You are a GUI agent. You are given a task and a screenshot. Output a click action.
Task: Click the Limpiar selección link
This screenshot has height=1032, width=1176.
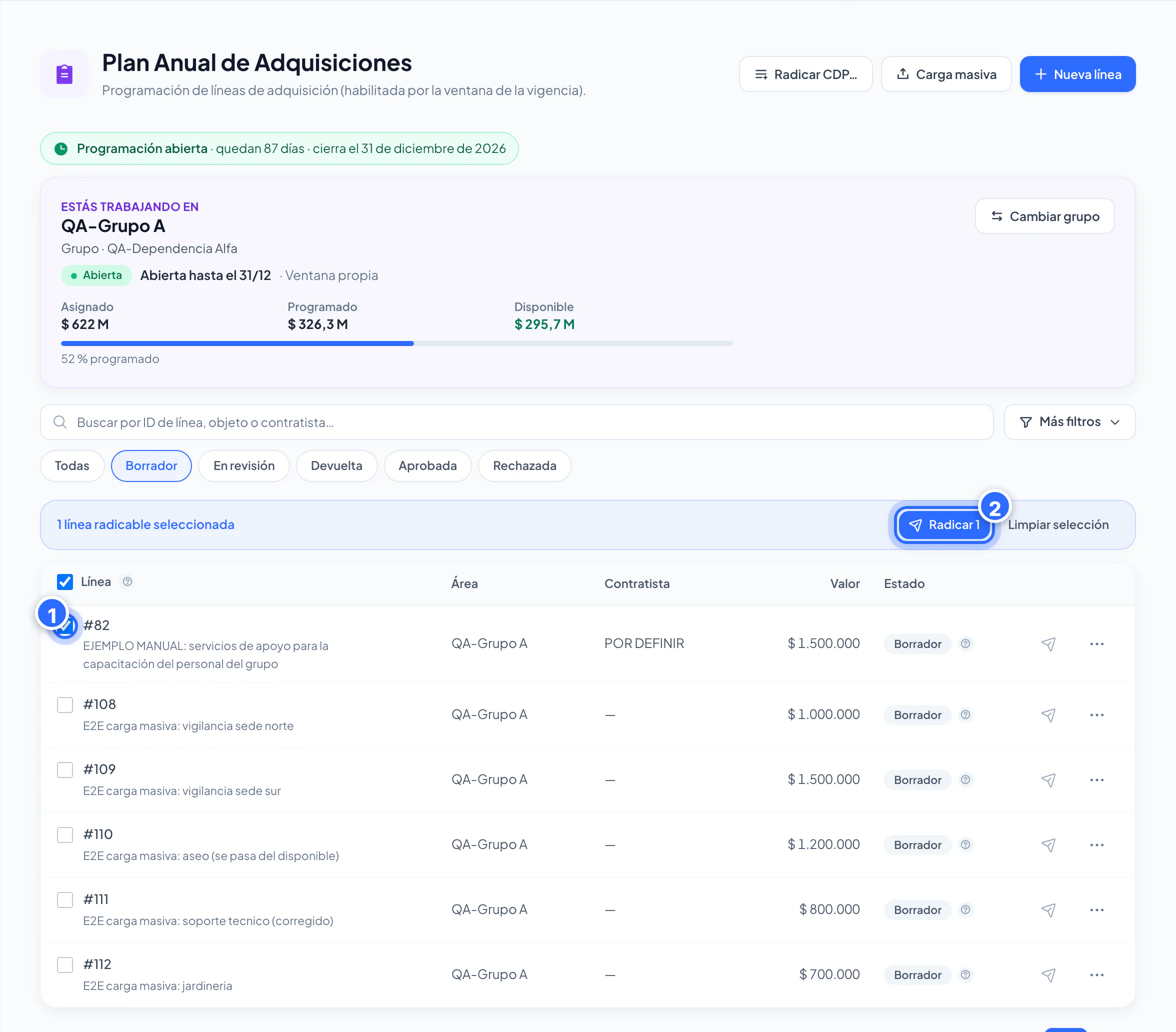(x=1058, y=525)
